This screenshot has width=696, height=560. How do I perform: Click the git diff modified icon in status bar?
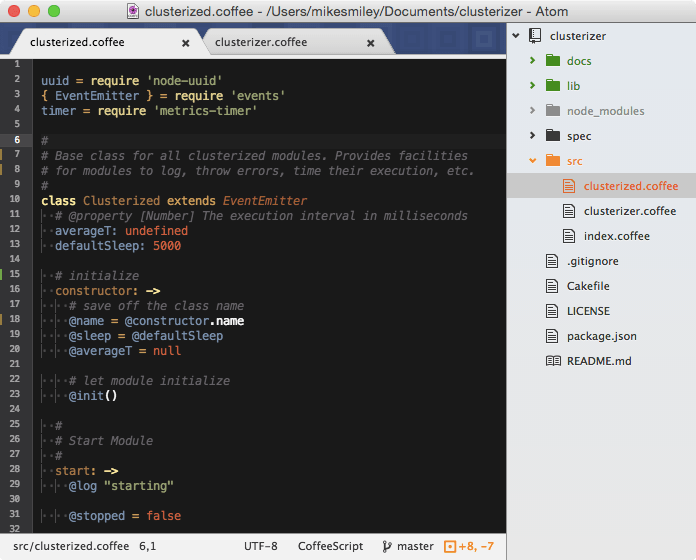pos(450,546)
